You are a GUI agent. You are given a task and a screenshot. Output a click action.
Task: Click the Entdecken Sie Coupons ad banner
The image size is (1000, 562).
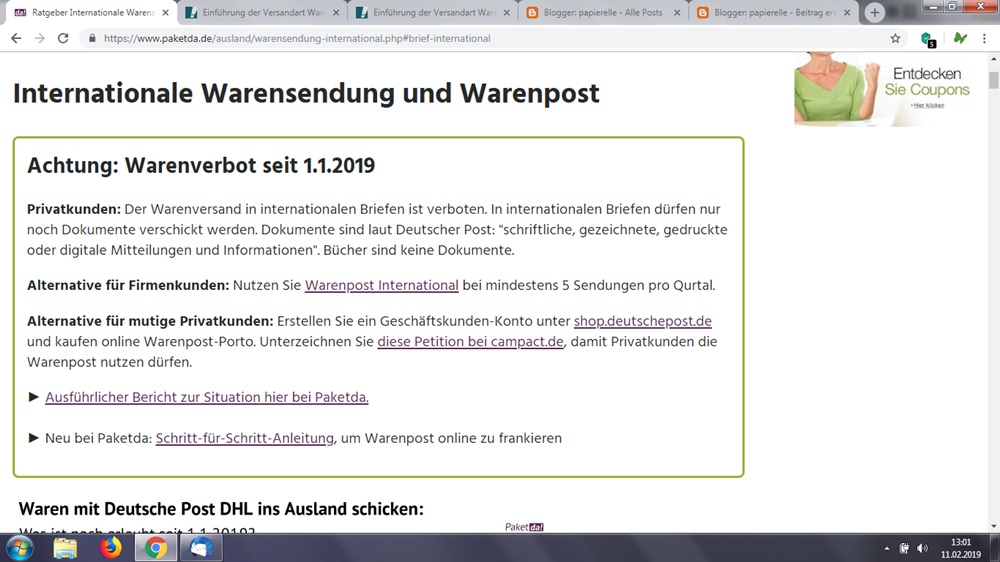pos(884,89)
